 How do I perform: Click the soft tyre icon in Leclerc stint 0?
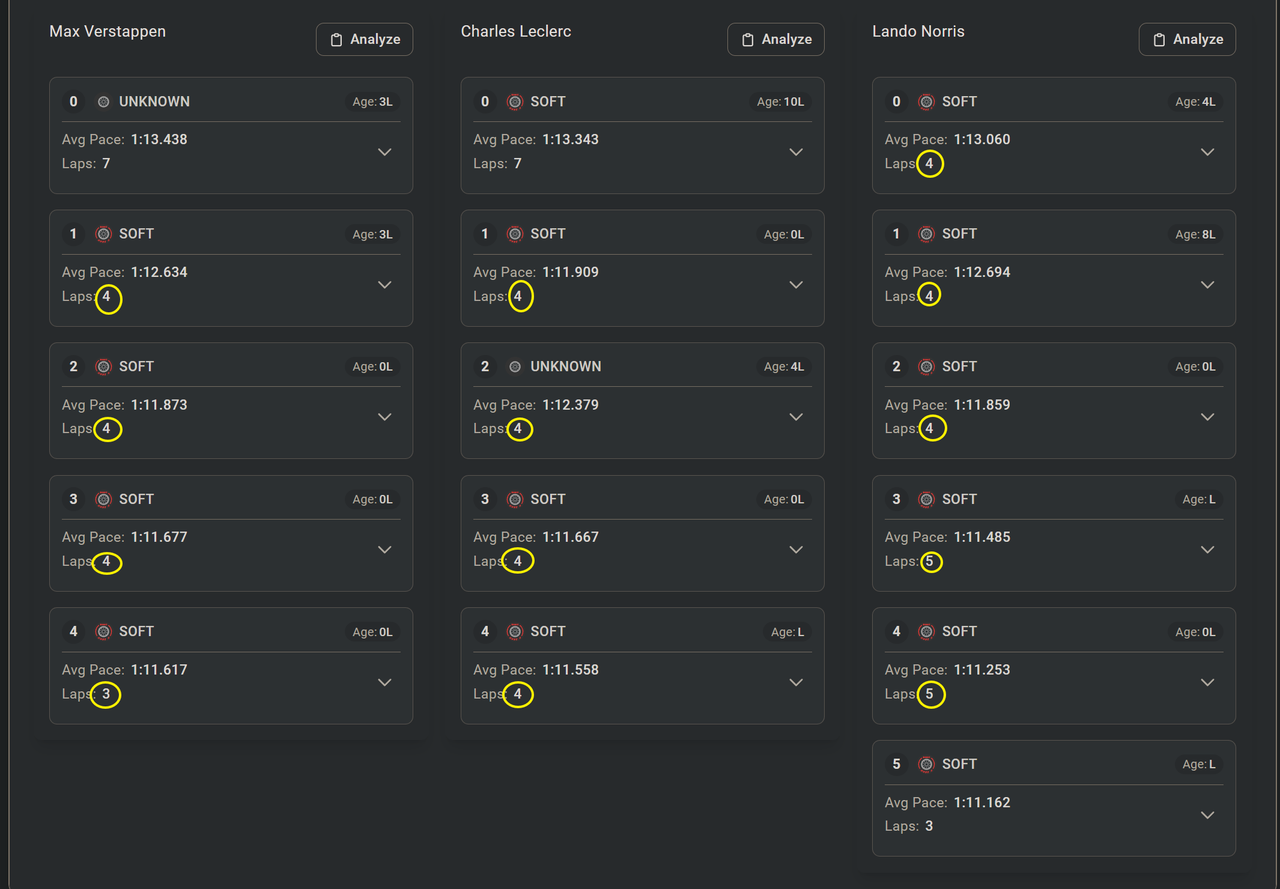pos(515,101)
